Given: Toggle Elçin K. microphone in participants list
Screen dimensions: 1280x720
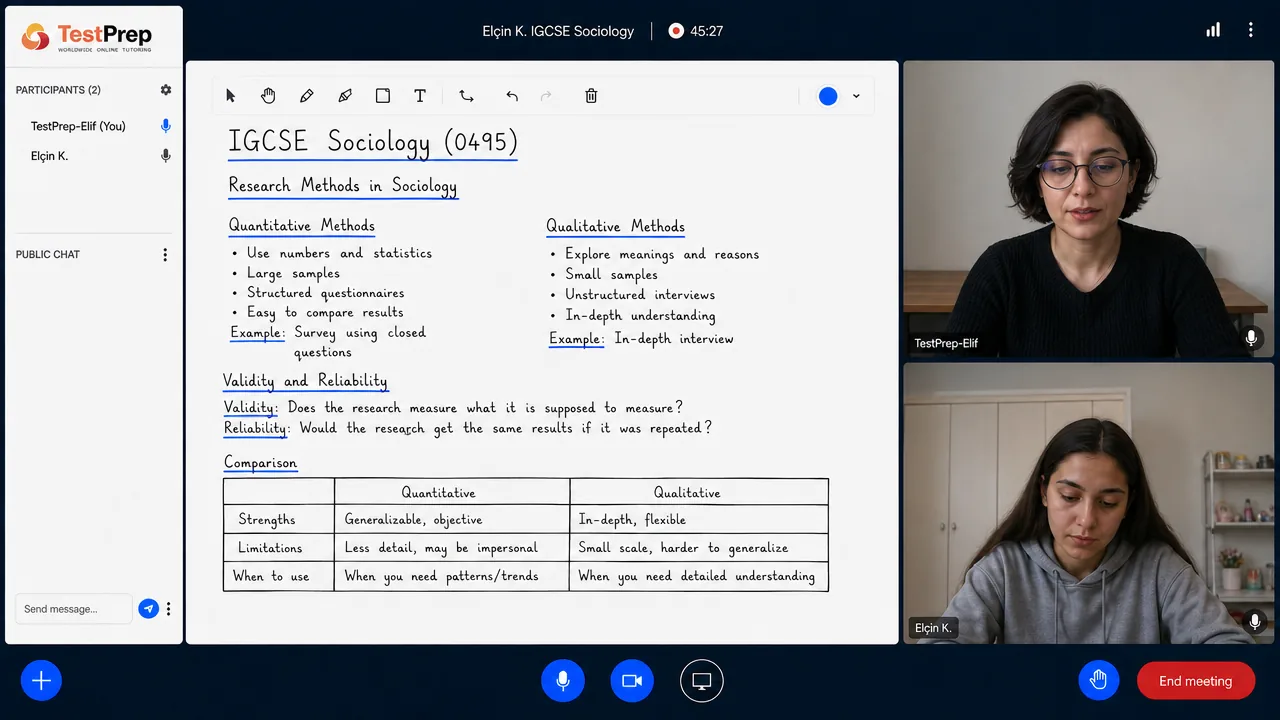Looking at the screenshot, I should click(x=166, y=156).
